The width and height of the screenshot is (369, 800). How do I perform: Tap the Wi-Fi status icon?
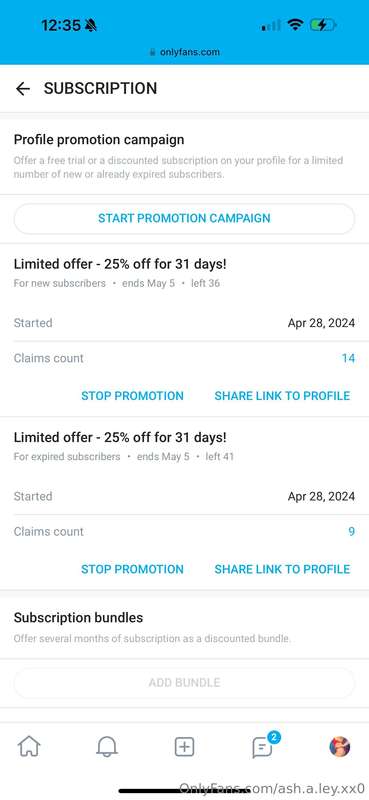tap(295, 24)
